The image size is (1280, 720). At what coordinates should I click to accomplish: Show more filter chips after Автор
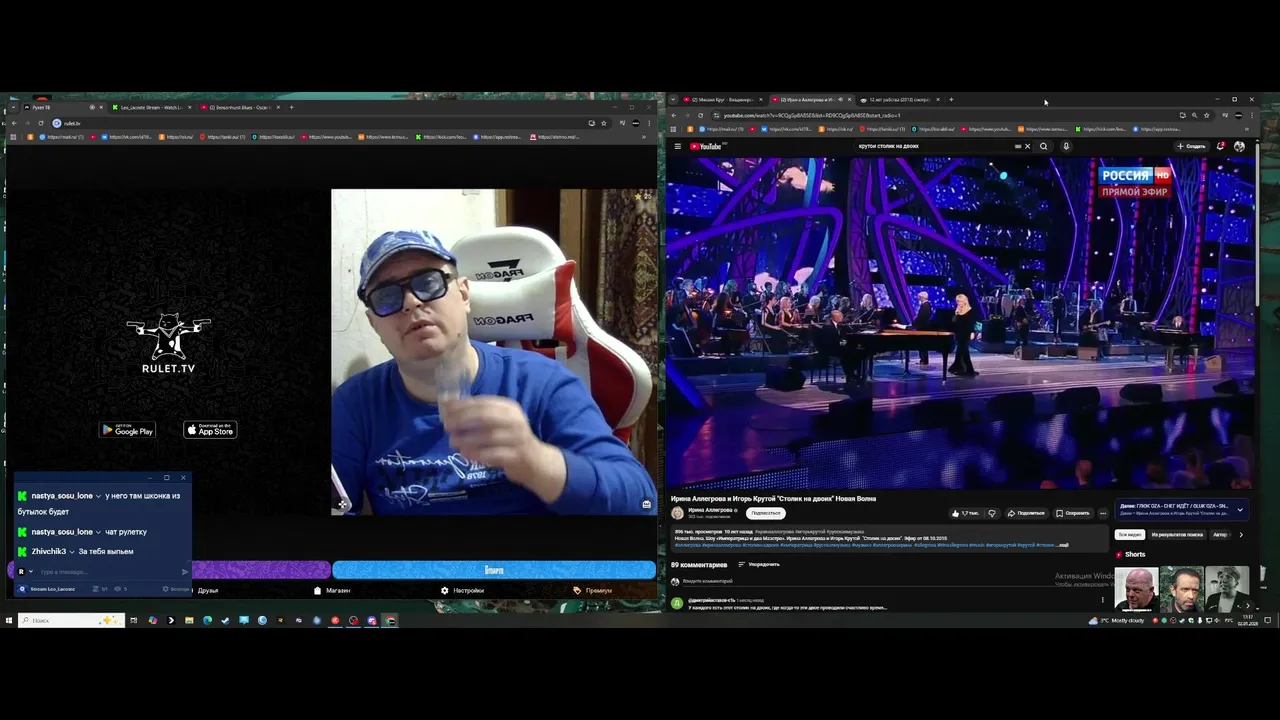tap(1241, 534)
